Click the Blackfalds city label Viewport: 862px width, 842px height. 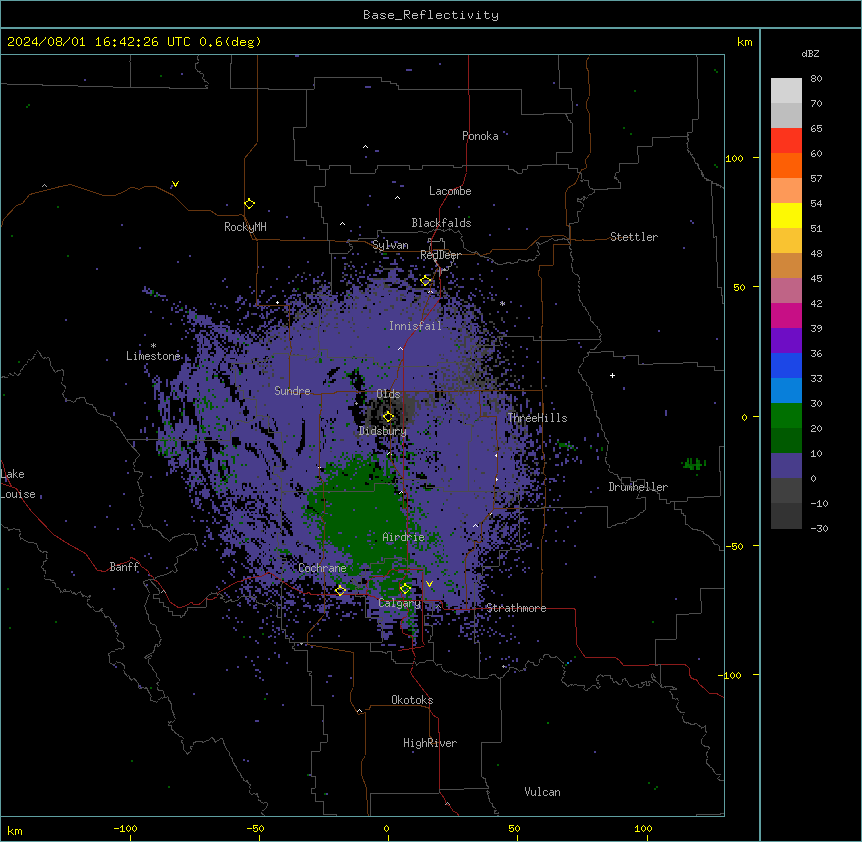coord(441,223)
